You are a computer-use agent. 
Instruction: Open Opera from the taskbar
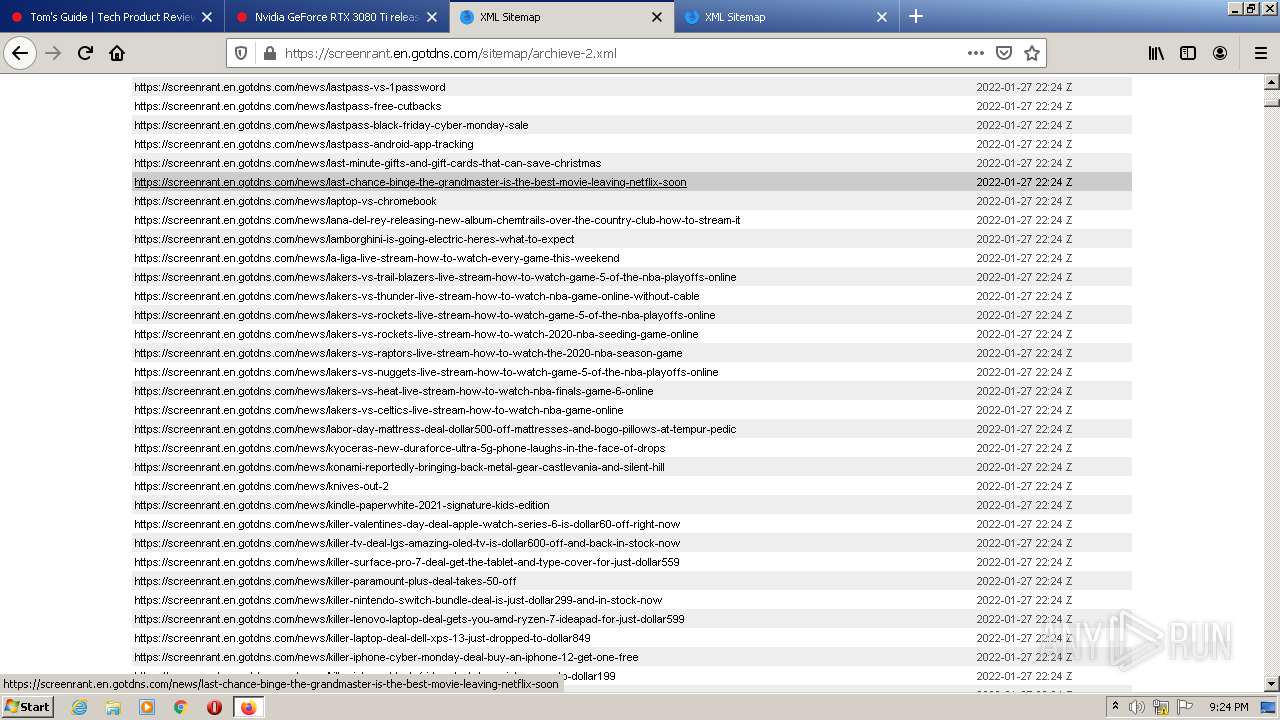pyautogui.click(x=214, y=707)
